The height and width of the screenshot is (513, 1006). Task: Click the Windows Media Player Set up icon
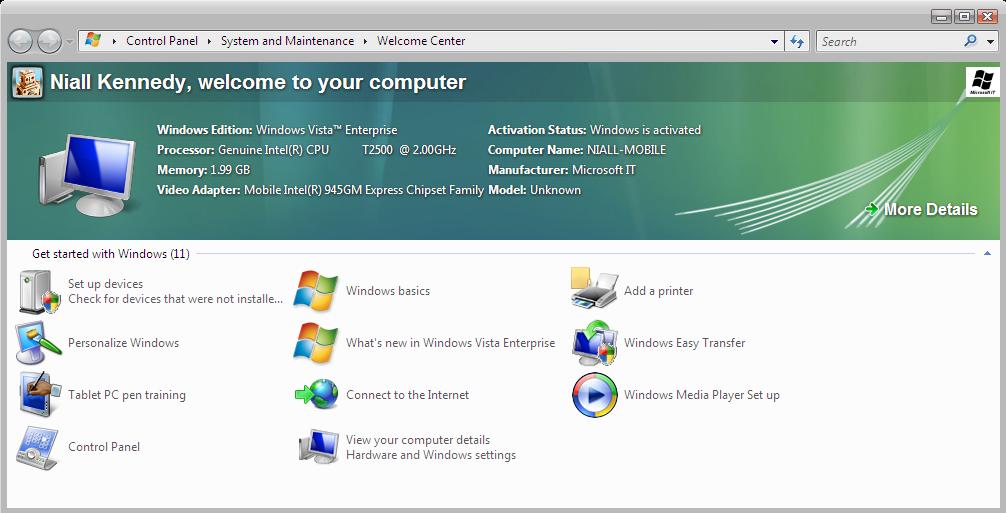click(595, 395)
